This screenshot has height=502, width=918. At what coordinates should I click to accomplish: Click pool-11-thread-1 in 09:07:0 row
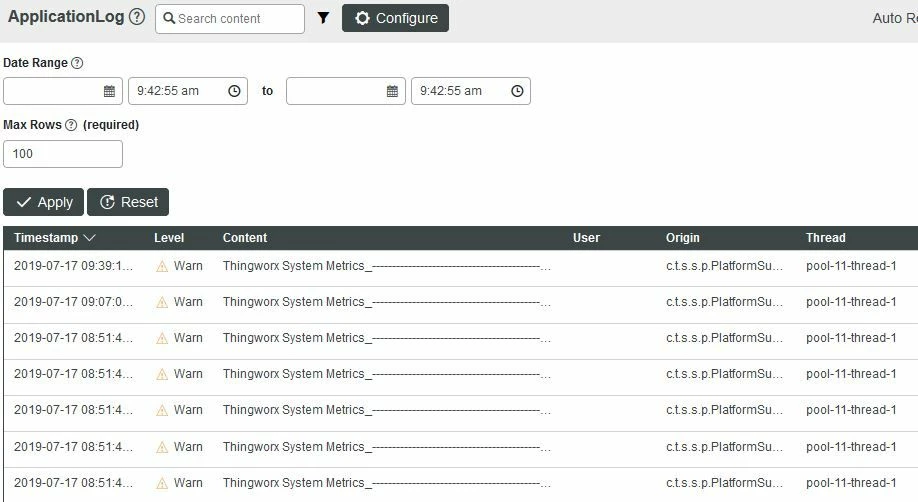point(851,302)
